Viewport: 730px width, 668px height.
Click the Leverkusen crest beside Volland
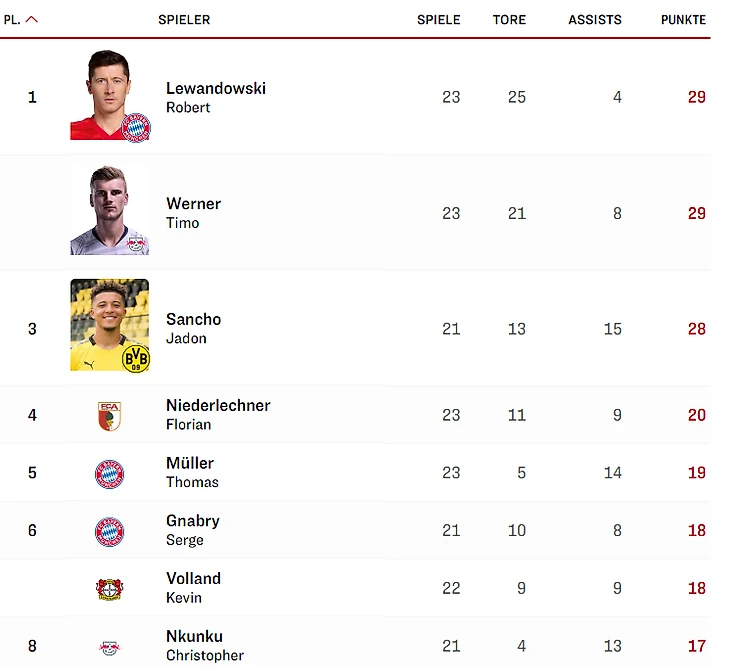click(110, 589)
